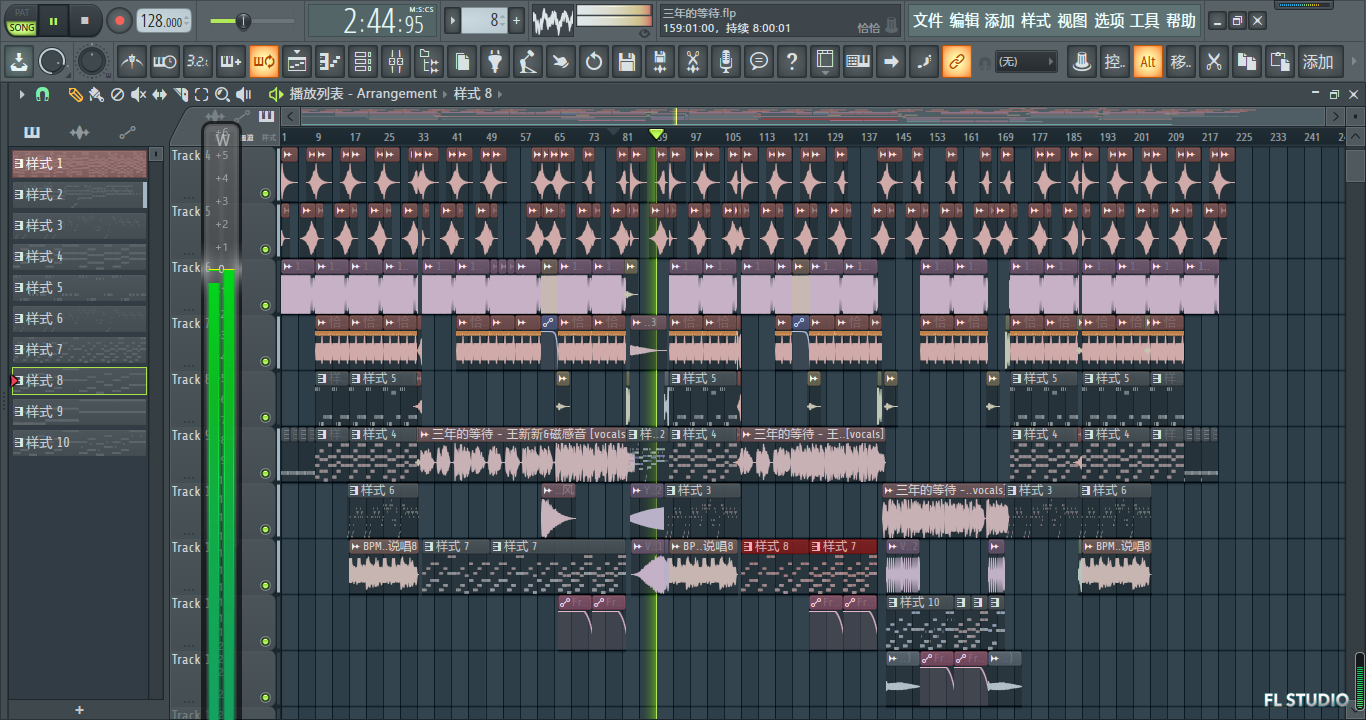
Task: Expand the playlist options menu arrow
Action: [21, 94]
